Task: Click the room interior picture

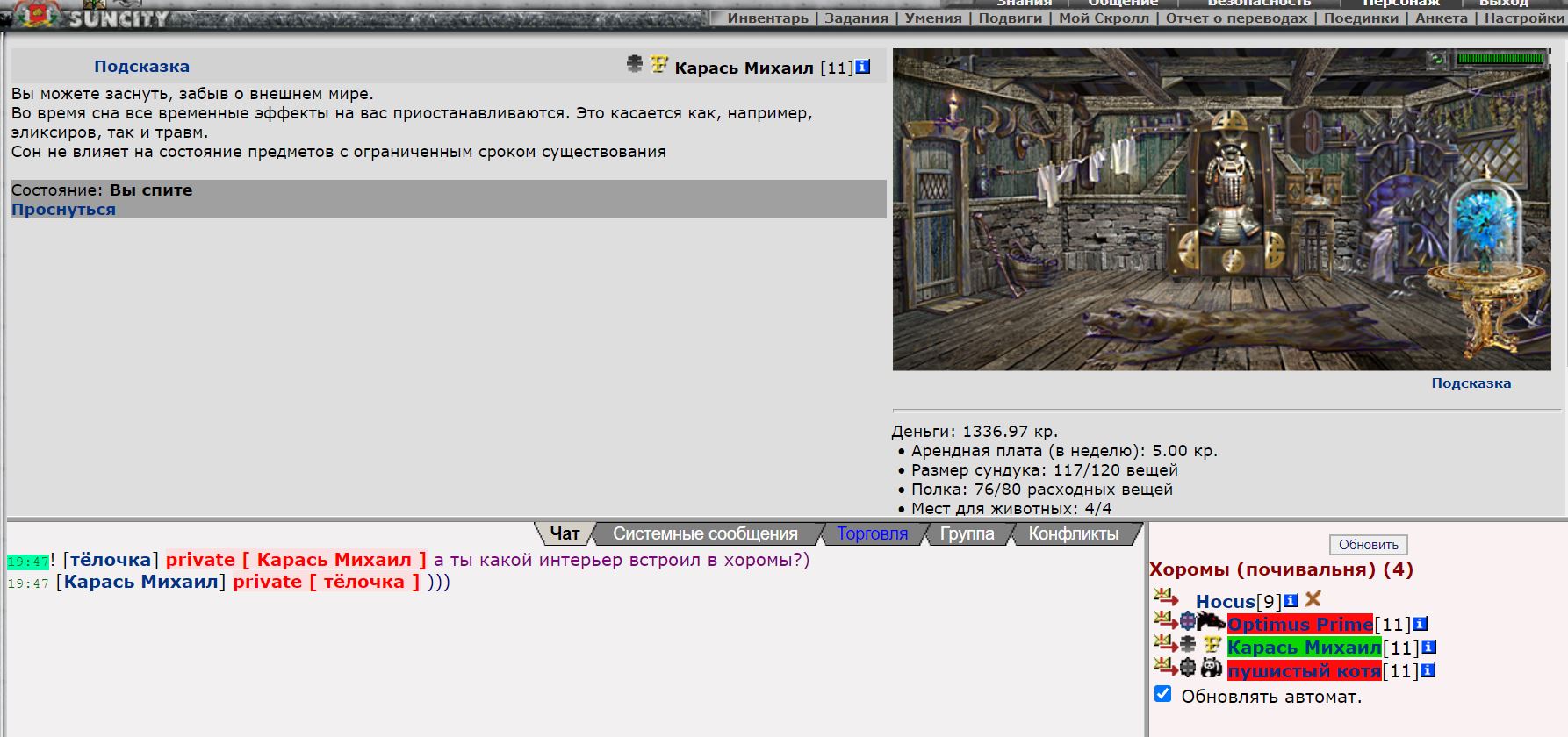Action: tap(1221, 209)
